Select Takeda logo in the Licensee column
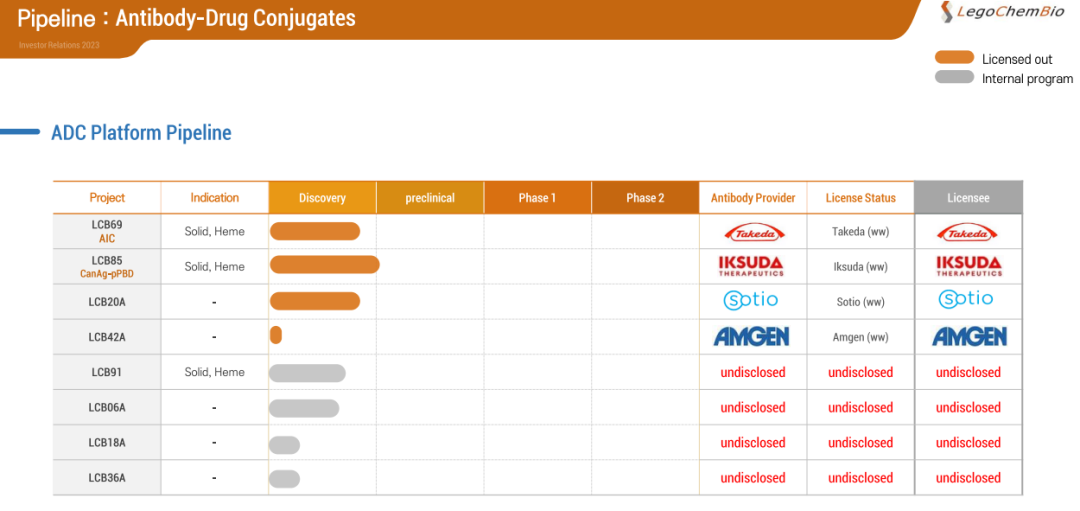Screen dimensions: 1080x511 [x=968, y=232]
